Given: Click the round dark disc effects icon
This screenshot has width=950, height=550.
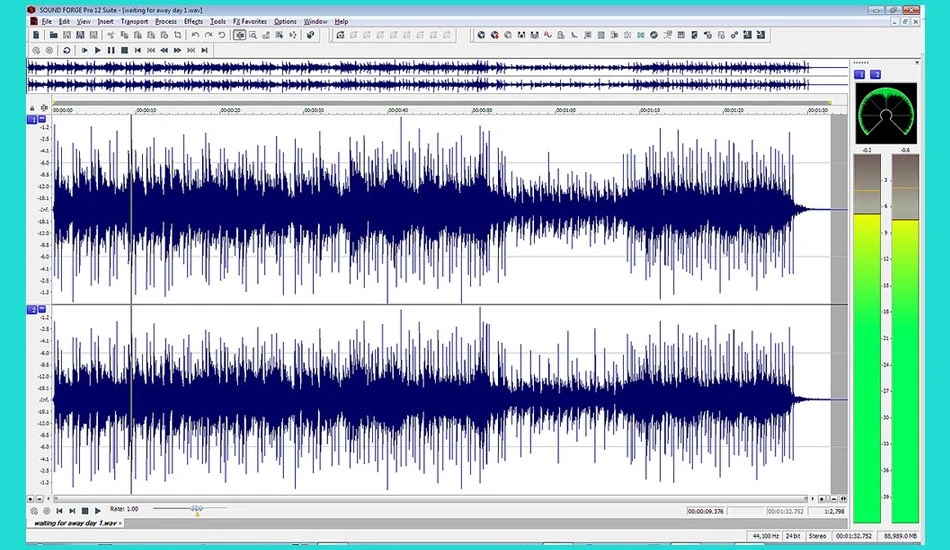Looking at the screenshot, I should click(654, 35).
